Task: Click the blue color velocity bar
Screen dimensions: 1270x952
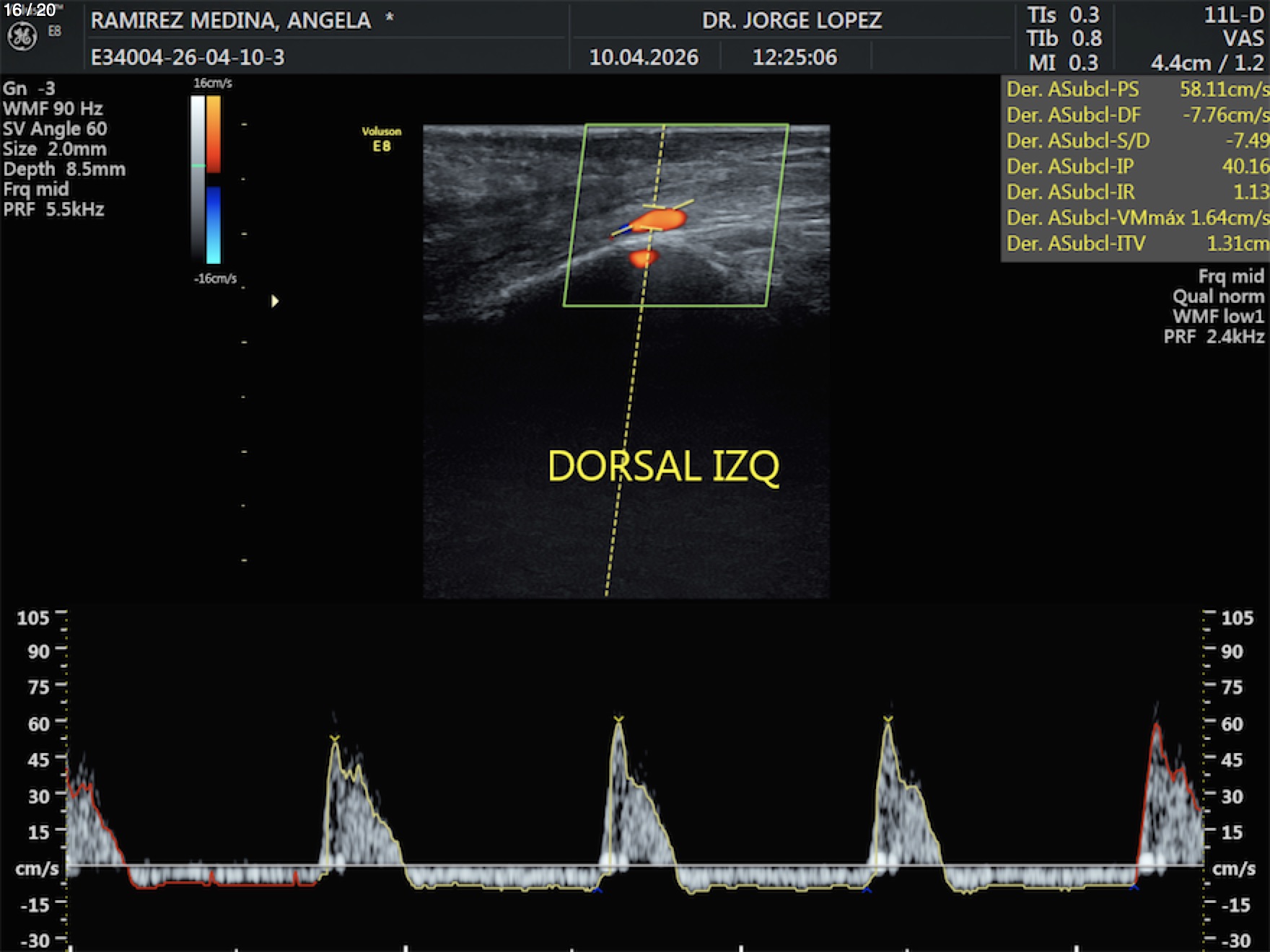Action: [214, 225]
